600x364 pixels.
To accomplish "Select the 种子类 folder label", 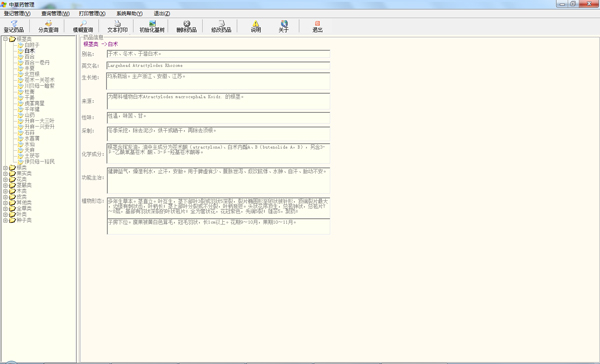I will tap(24, 220).
